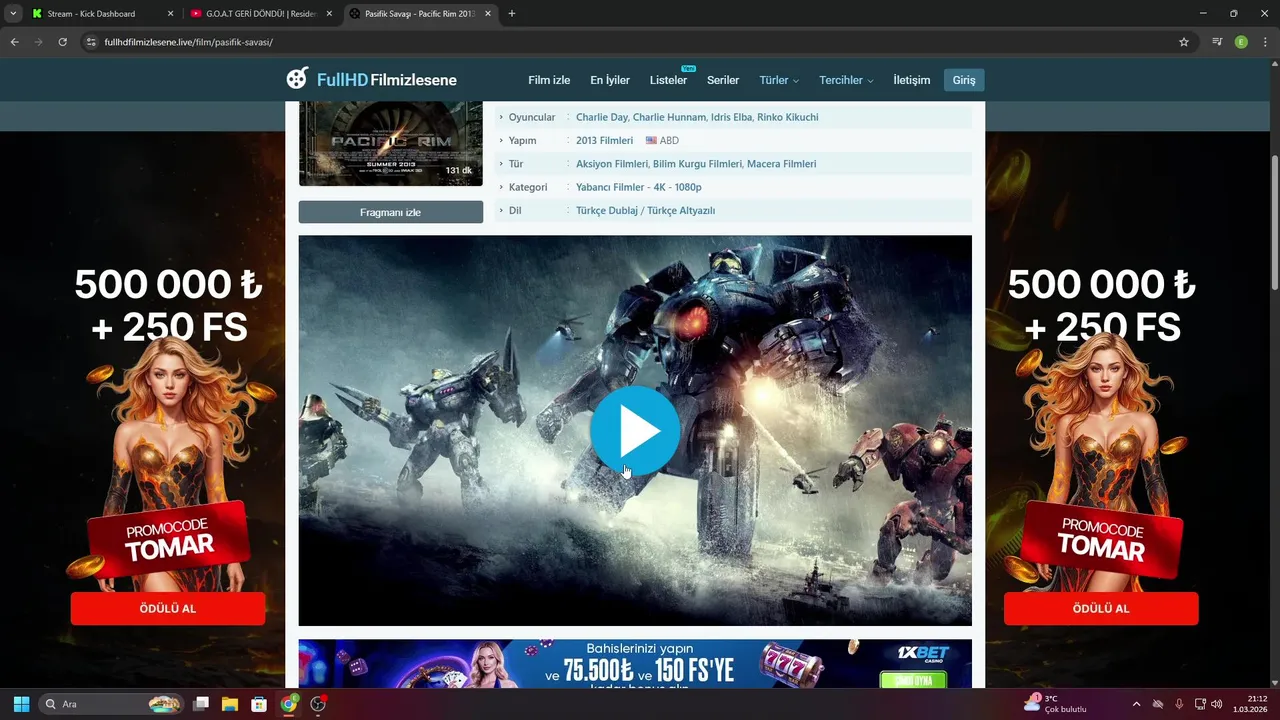Reload the current page

pos(62,42)
